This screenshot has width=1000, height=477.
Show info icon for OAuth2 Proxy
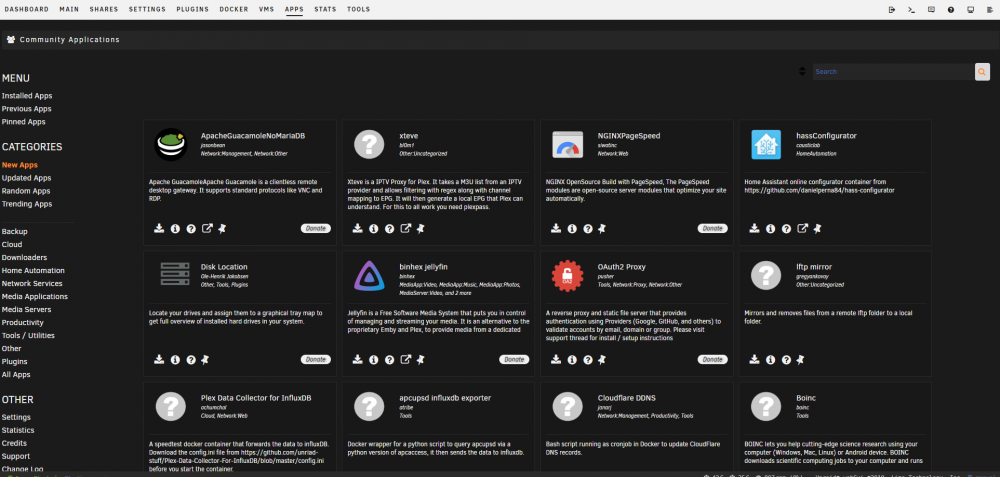pos(572,360)
